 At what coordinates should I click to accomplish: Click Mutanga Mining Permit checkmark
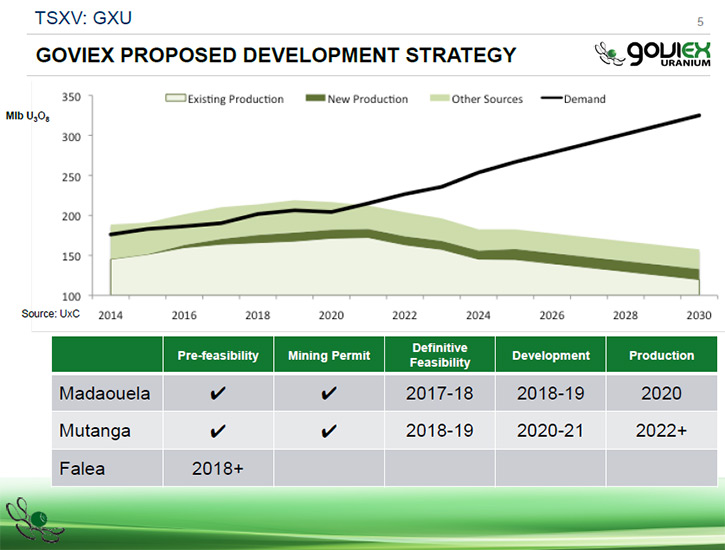click(329, 431)
